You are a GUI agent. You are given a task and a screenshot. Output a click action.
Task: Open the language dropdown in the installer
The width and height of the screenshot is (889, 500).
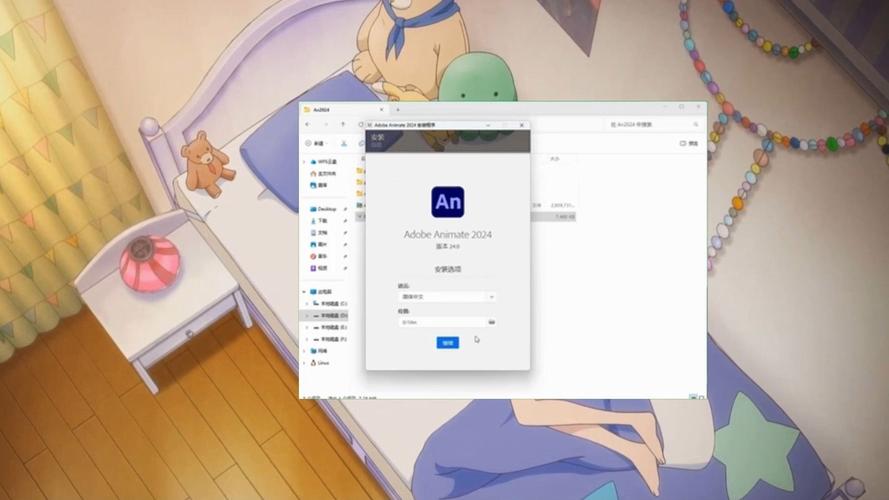tap(447, 296)
